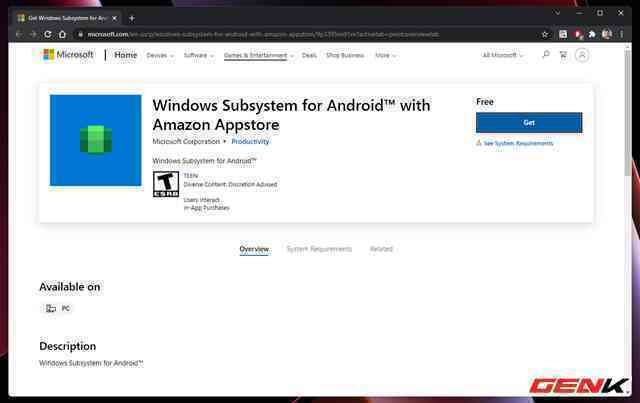This screenshot has height=403, width=640.
Task: Bookmark this page with the star icon
Action: pyautogui.click(x=545, y=34)
